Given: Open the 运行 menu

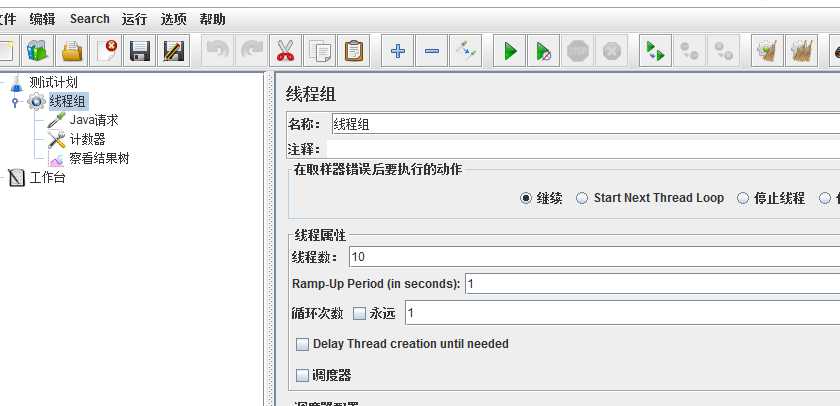Looking at the screenshot, I should tap(134, 19).
